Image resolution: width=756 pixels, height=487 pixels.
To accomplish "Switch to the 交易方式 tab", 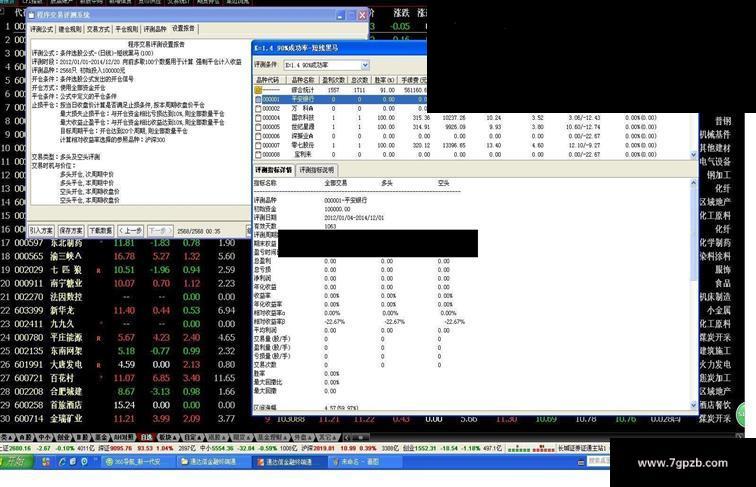I will pos(98,29).
